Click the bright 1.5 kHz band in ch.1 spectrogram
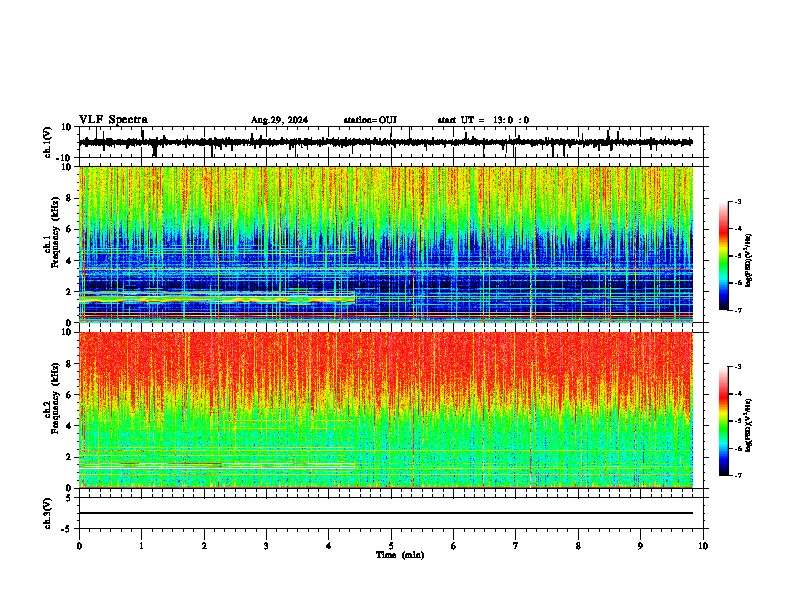The height and width of the screenshot is (612, 792). click(217, 300)
